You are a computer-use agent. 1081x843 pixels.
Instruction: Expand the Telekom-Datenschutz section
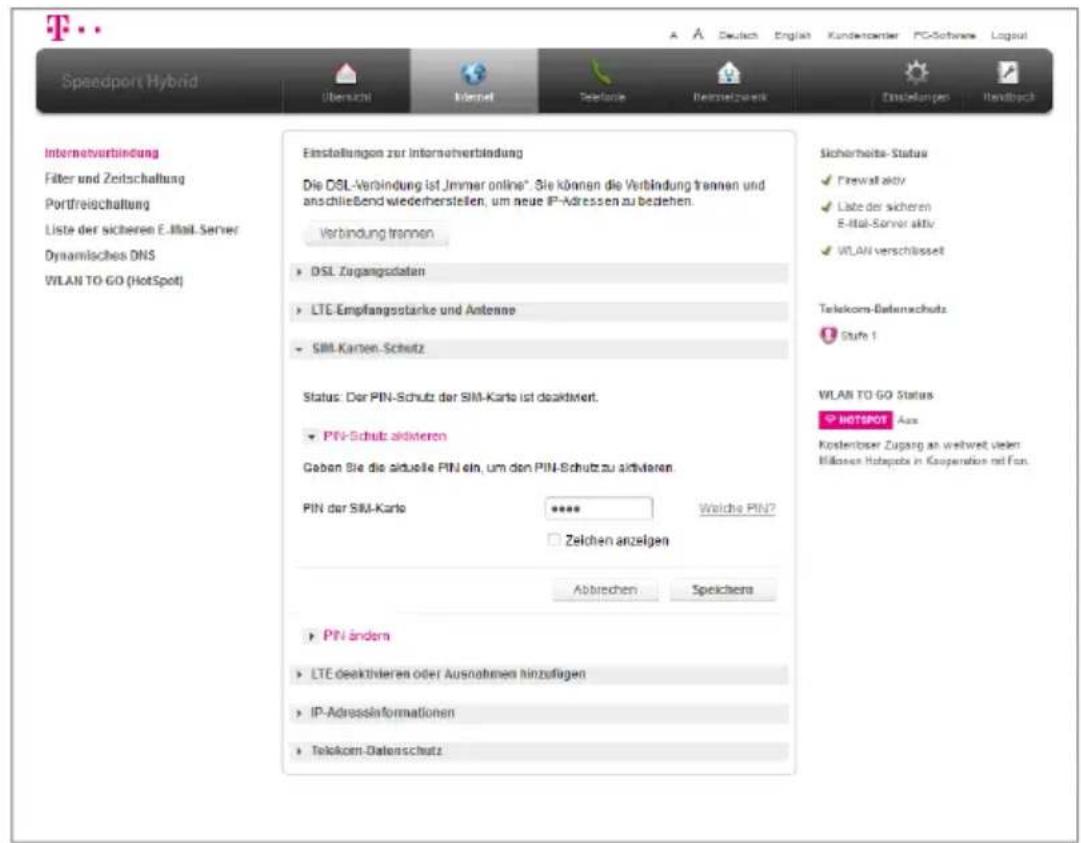(x=539, y=751)
